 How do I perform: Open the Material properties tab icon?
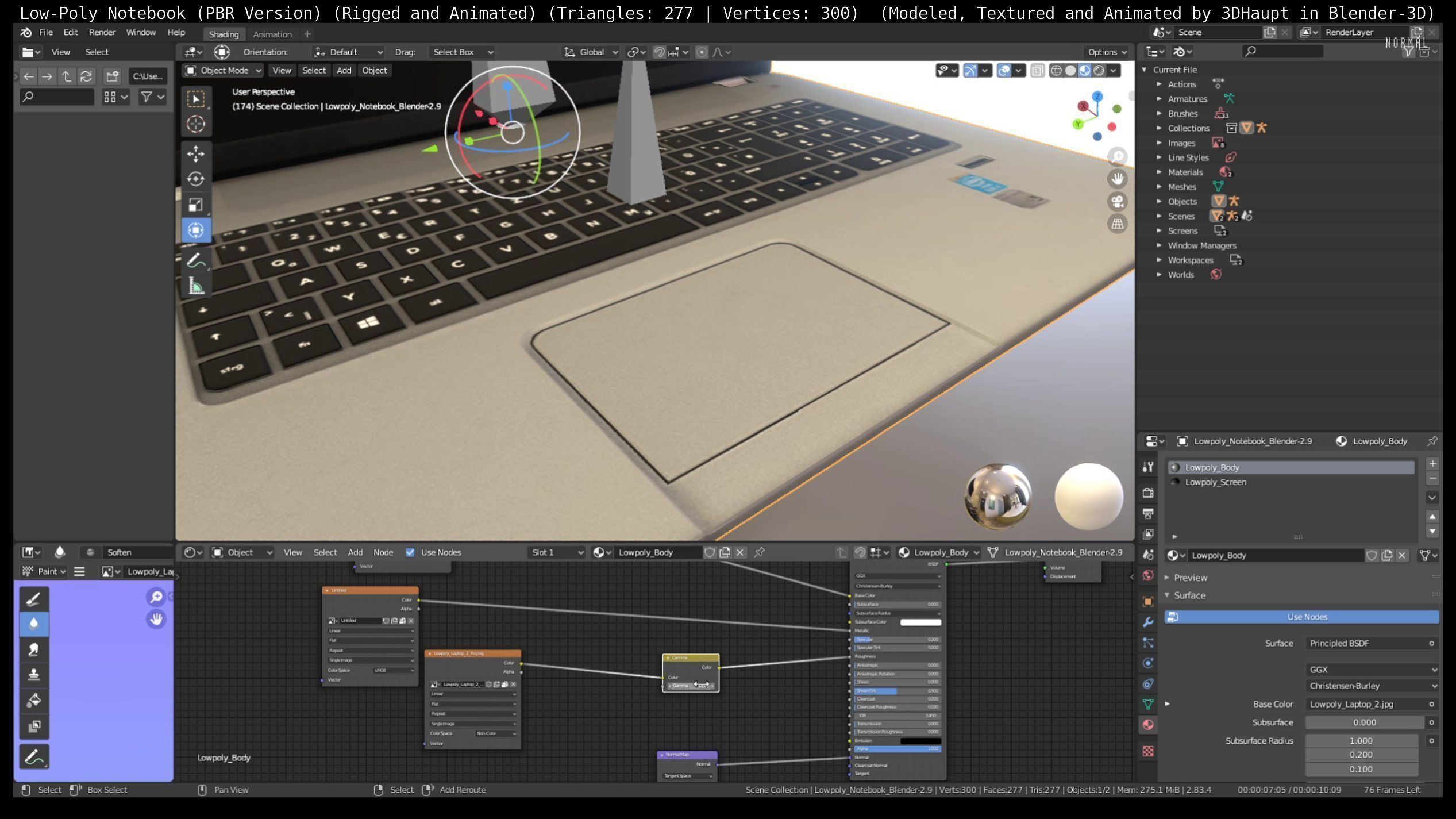coord(1148,725)
